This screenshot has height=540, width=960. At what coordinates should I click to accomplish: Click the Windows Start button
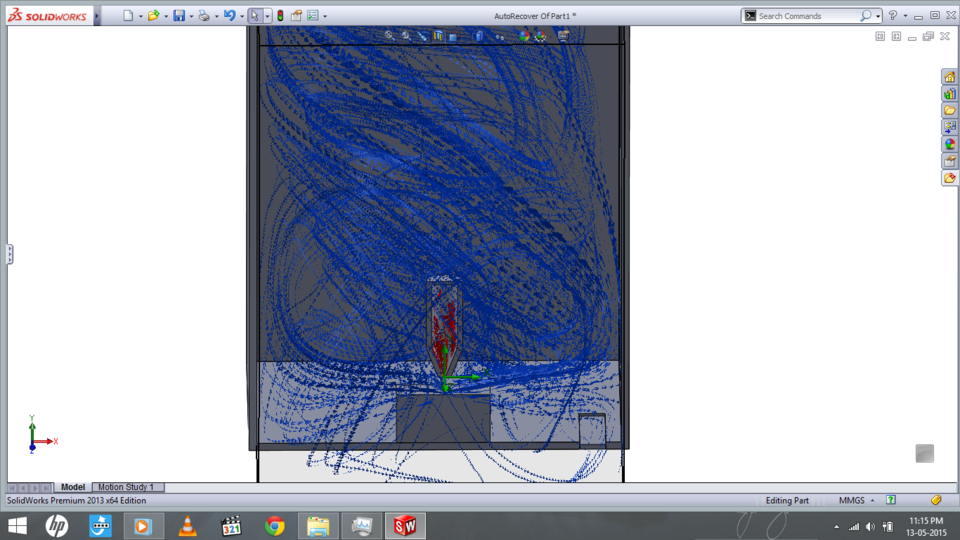(x=17, y=525)
